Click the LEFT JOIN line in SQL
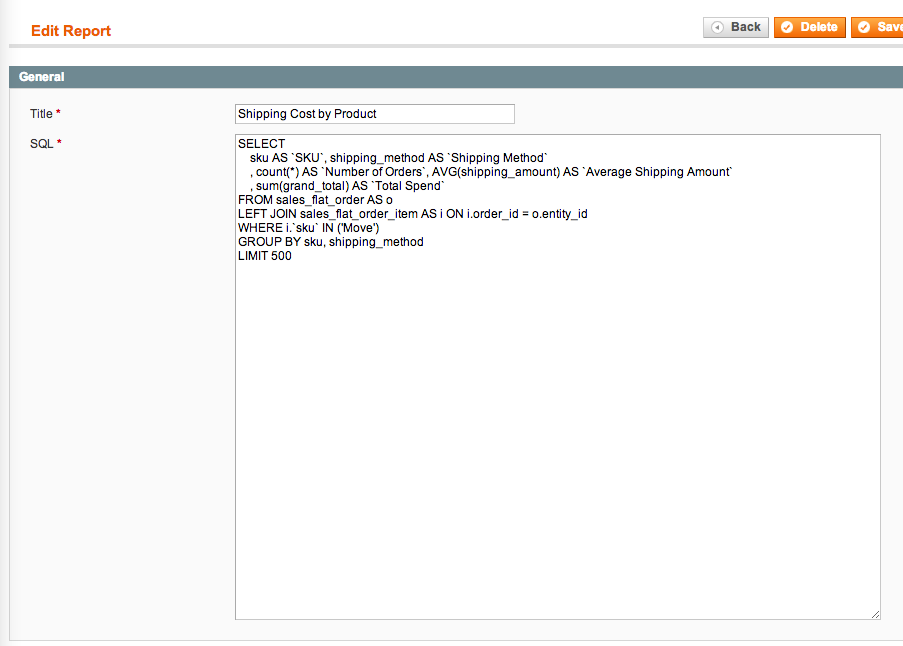Viewport: 903px width, 646px height. tap(412, 214)
